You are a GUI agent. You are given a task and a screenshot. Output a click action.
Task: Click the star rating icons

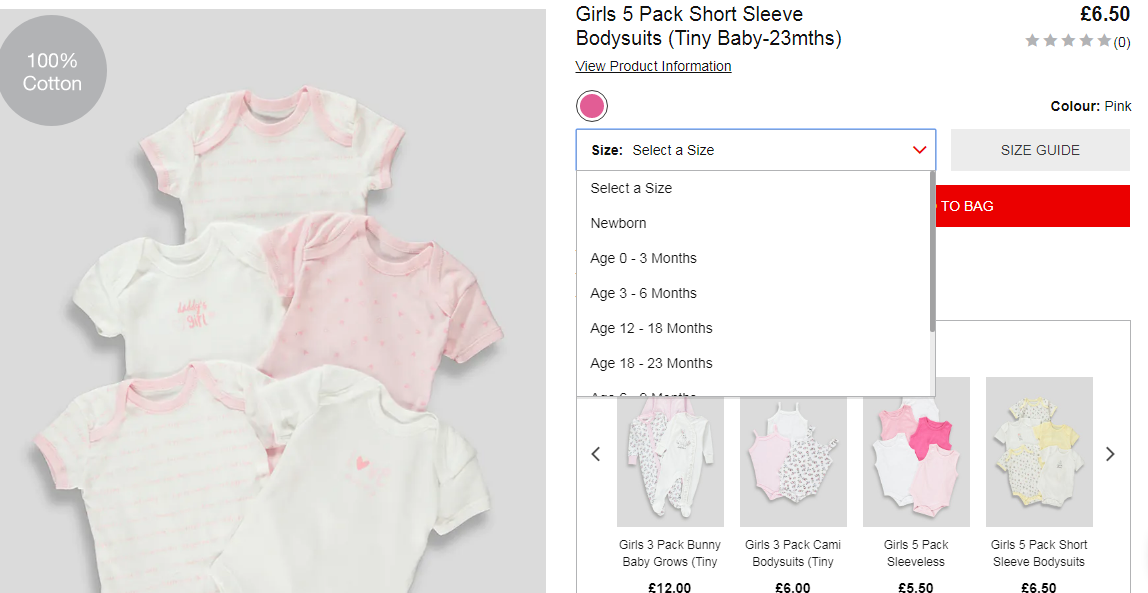coord(1068,41)
